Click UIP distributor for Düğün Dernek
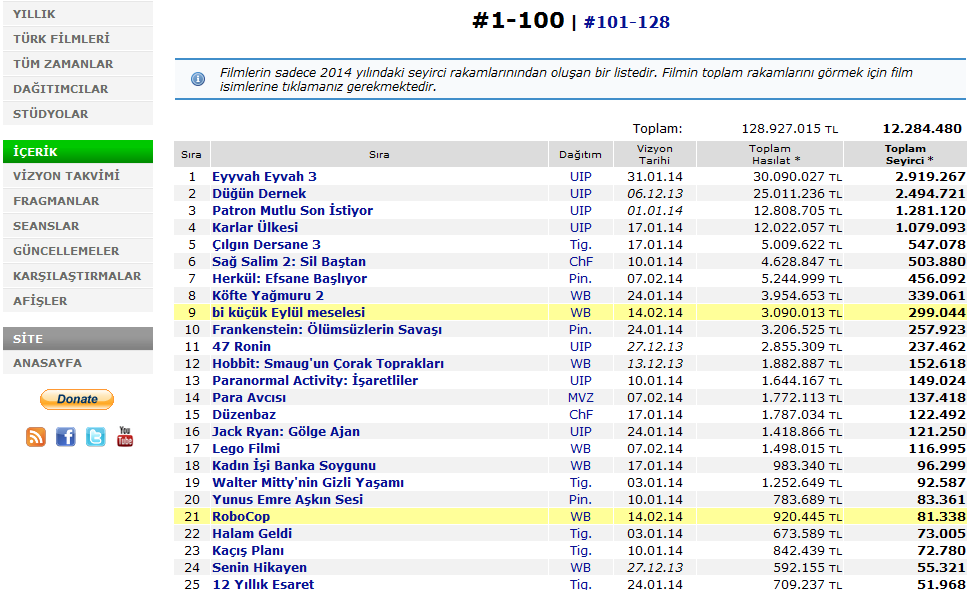 point(580,193)
